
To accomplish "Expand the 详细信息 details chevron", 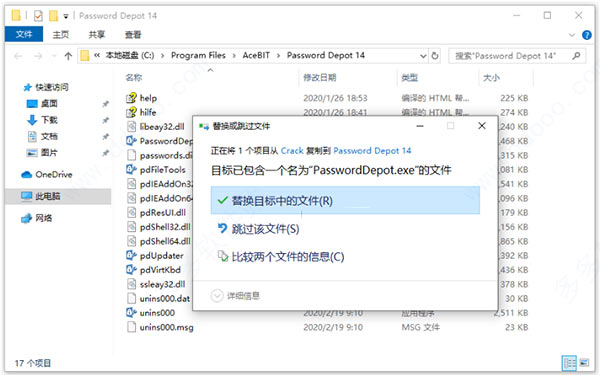I will [217, 296].
